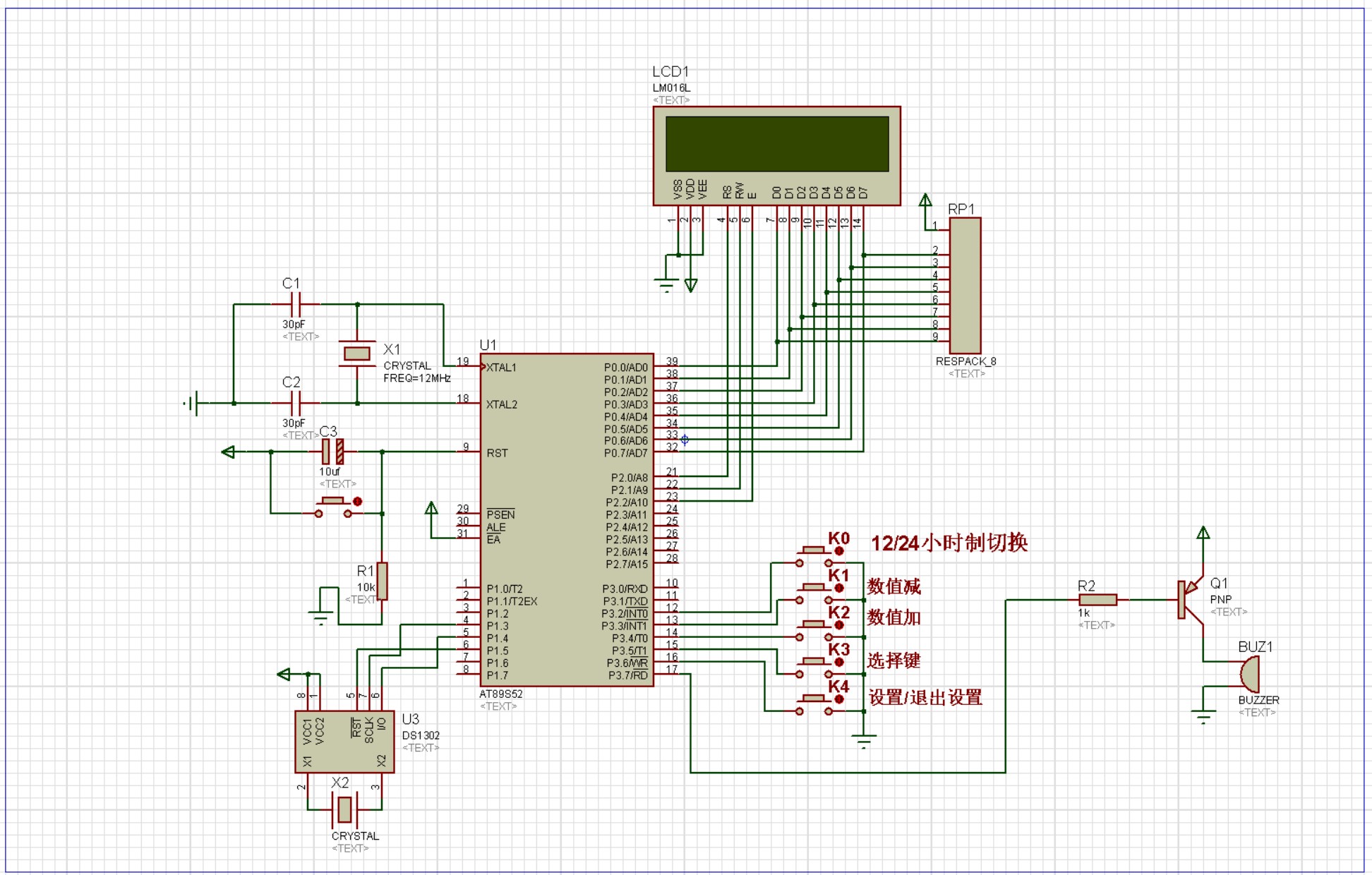Toggle the reset button red latch dot
Image resolution: width=1372 pixels, height=875 pixels.
[358, 502]
